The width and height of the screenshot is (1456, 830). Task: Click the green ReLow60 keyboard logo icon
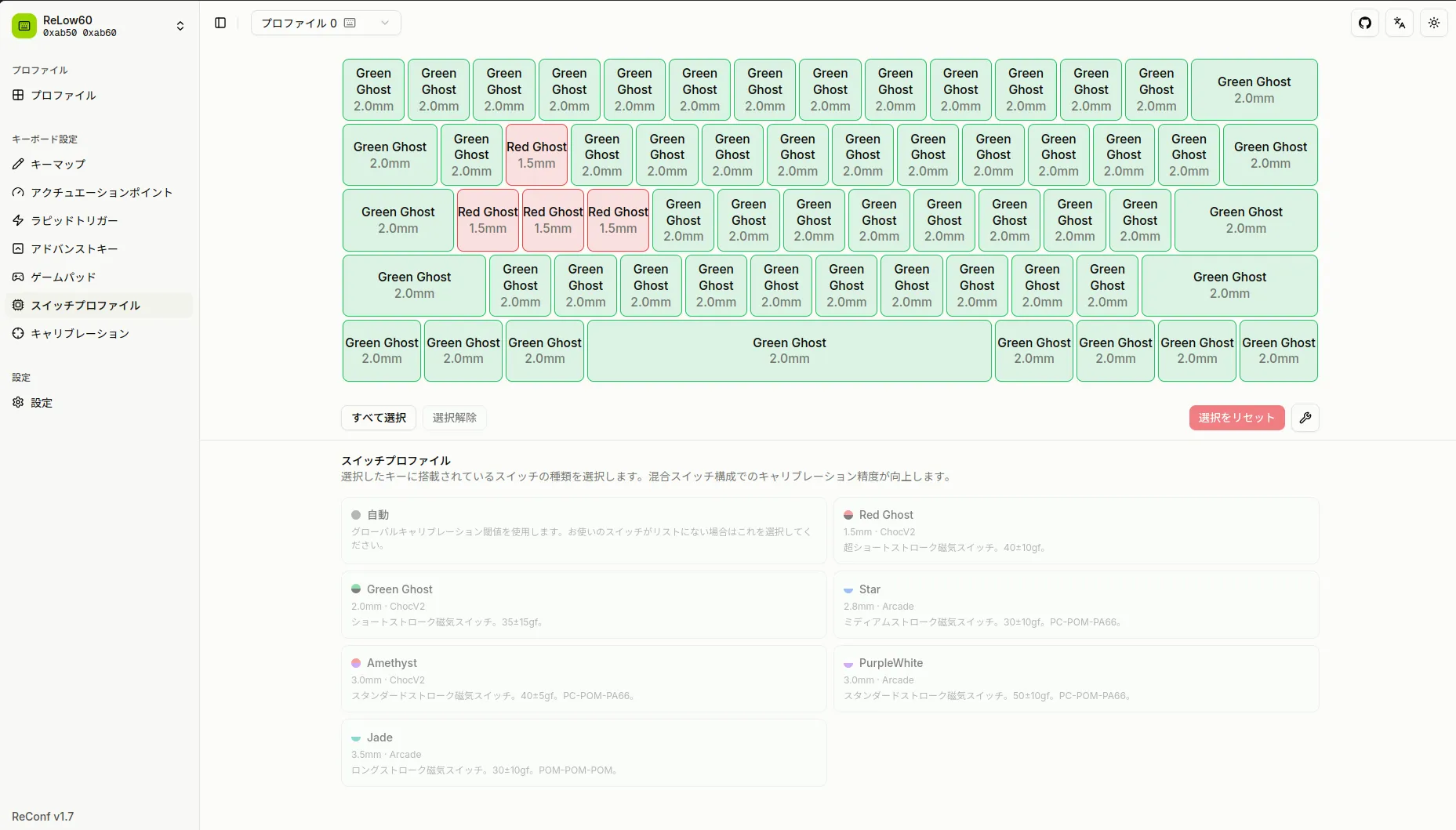tap(24, 26)
